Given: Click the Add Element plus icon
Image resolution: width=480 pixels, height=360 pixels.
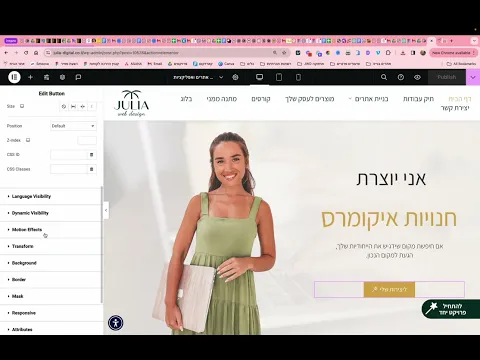Looking at the screenshot, I should coord(30,77).
